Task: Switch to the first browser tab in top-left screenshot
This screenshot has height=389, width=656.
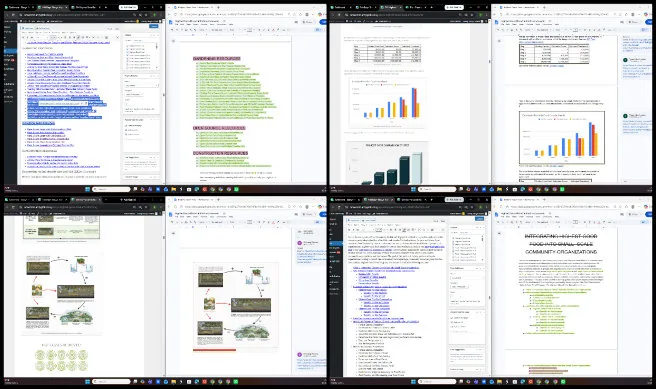Action: (x=20, y=7)
